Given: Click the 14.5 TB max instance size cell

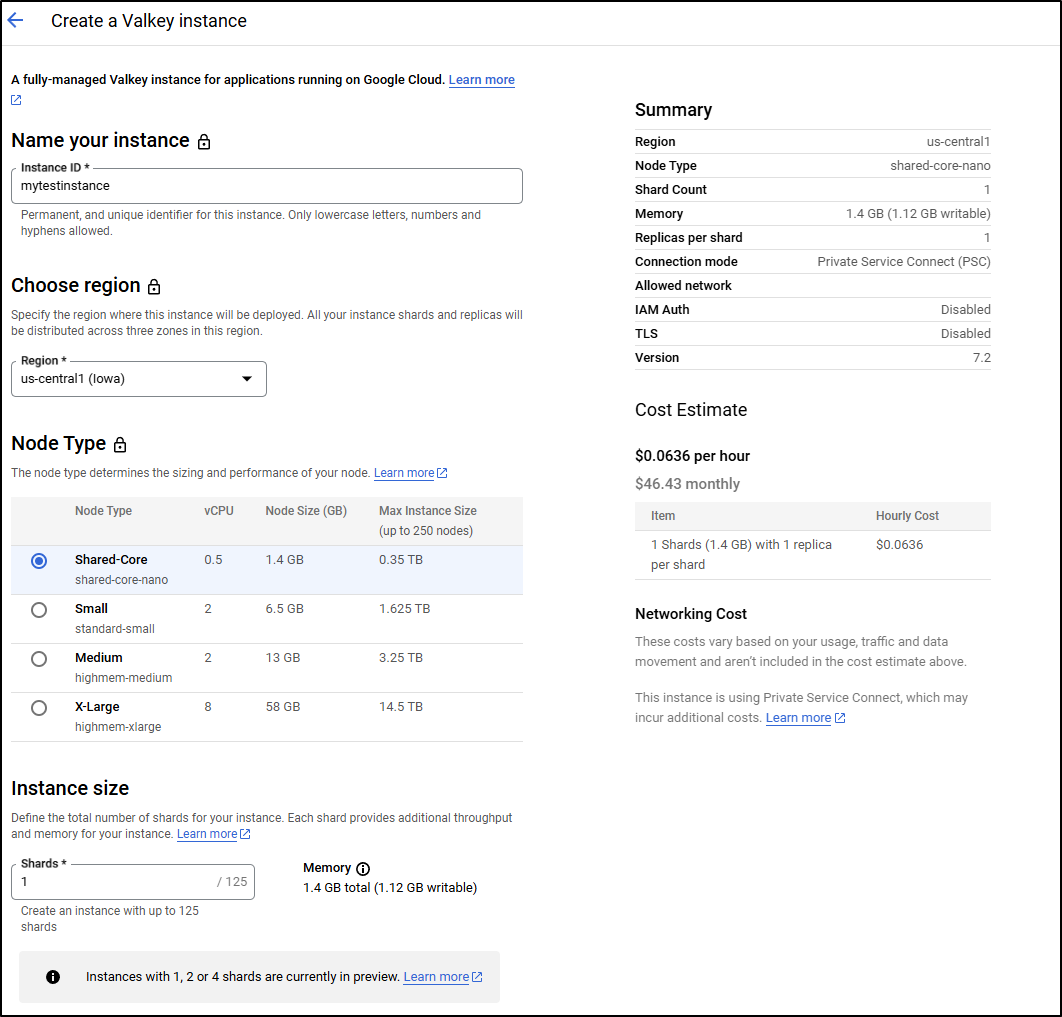Looking at the screenshot, I should 401,707.
